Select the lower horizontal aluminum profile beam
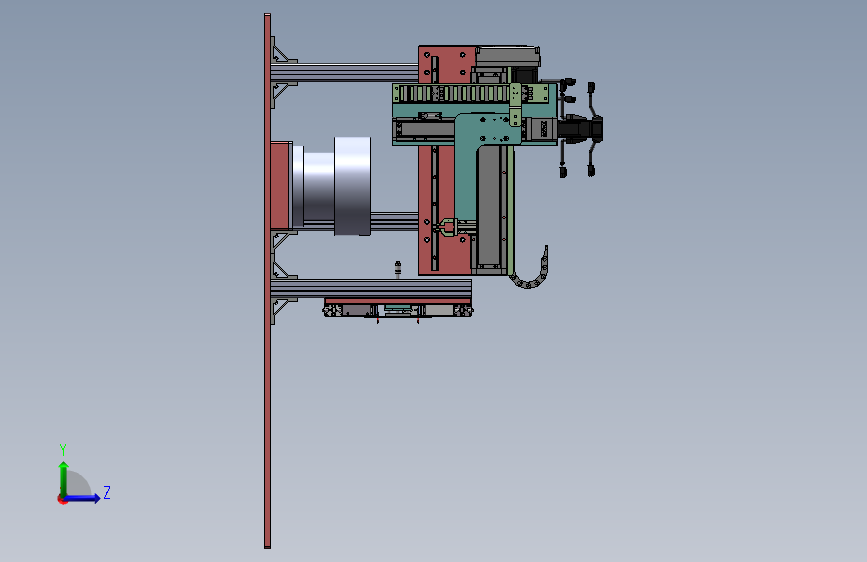 [371, 288]
